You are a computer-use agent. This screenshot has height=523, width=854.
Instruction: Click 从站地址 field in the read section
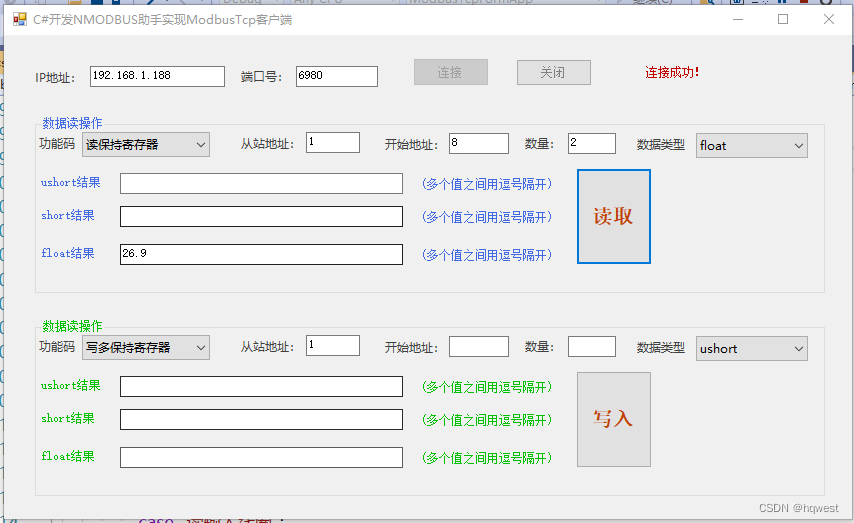[333, 143]
